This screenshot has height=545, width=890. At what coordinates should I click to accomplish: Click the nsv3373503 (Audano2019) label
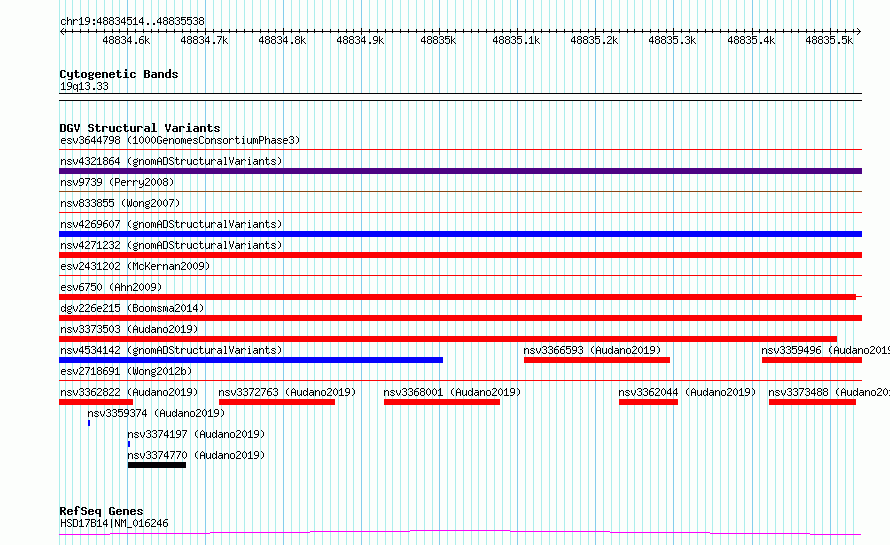[x=129, y=329]
